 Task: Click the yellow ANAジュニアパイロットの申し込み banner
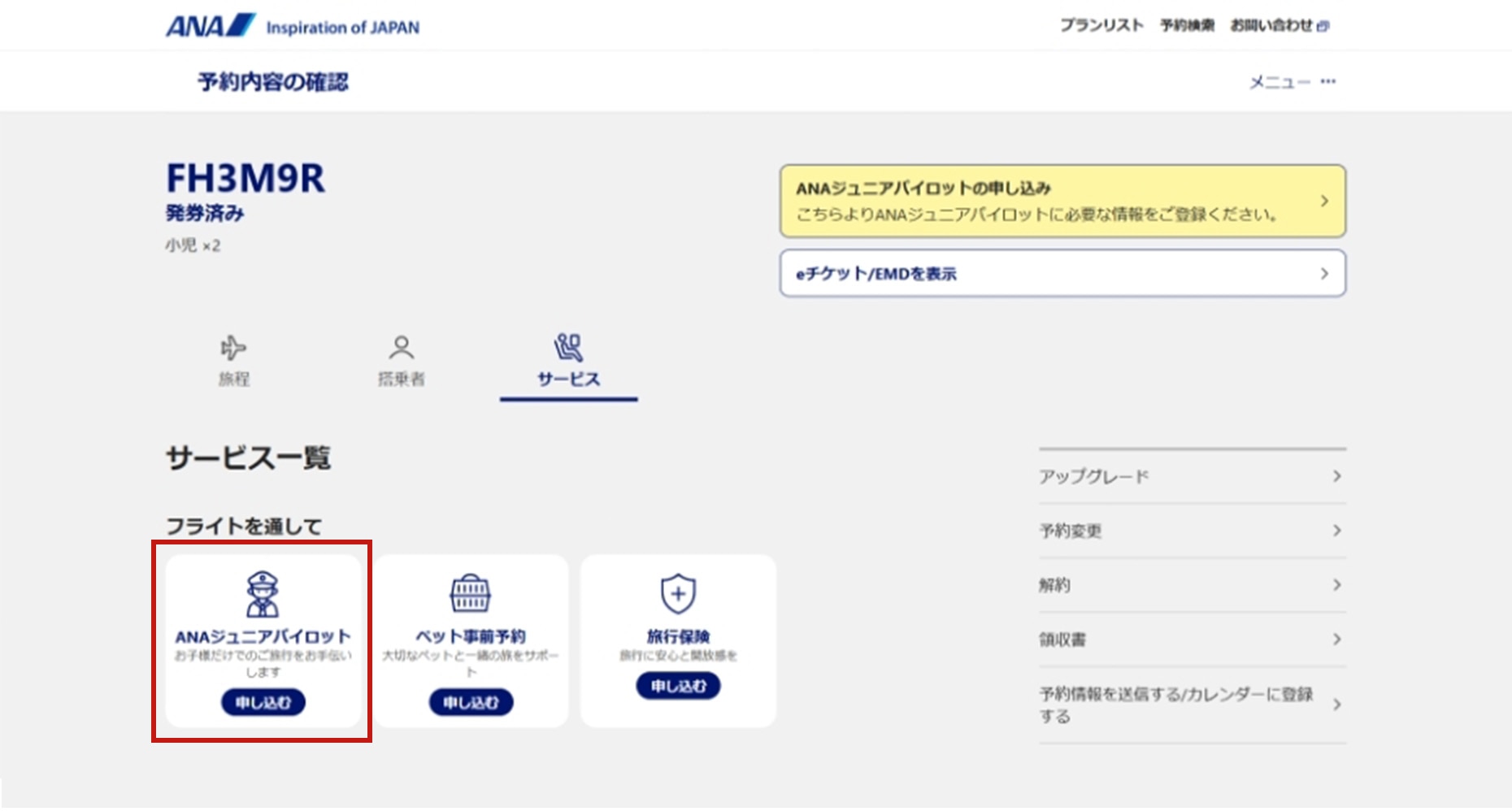coord(1062,202)
